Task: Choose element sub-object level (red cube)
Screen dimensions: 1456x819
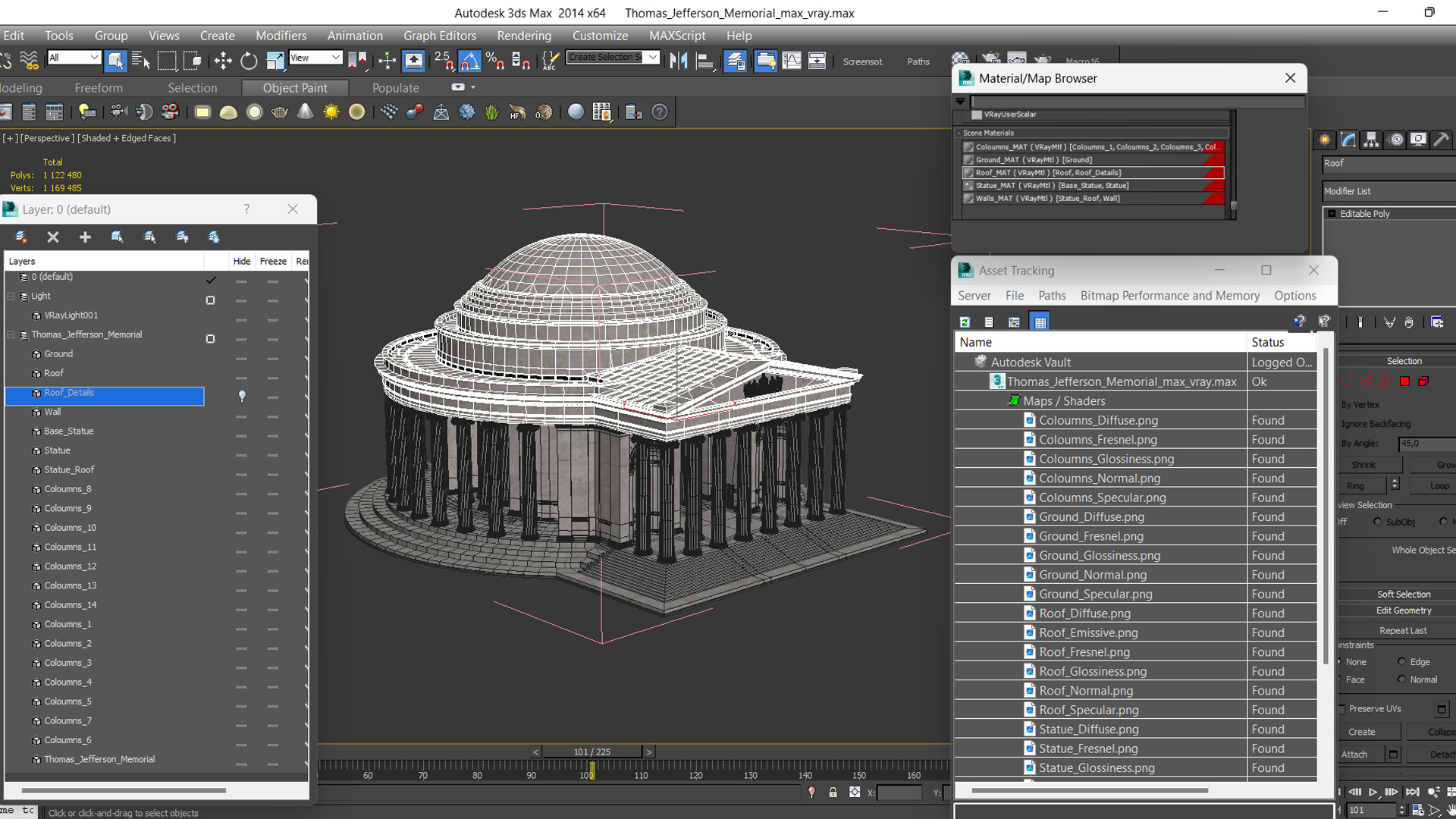Action: (1423, 381)
